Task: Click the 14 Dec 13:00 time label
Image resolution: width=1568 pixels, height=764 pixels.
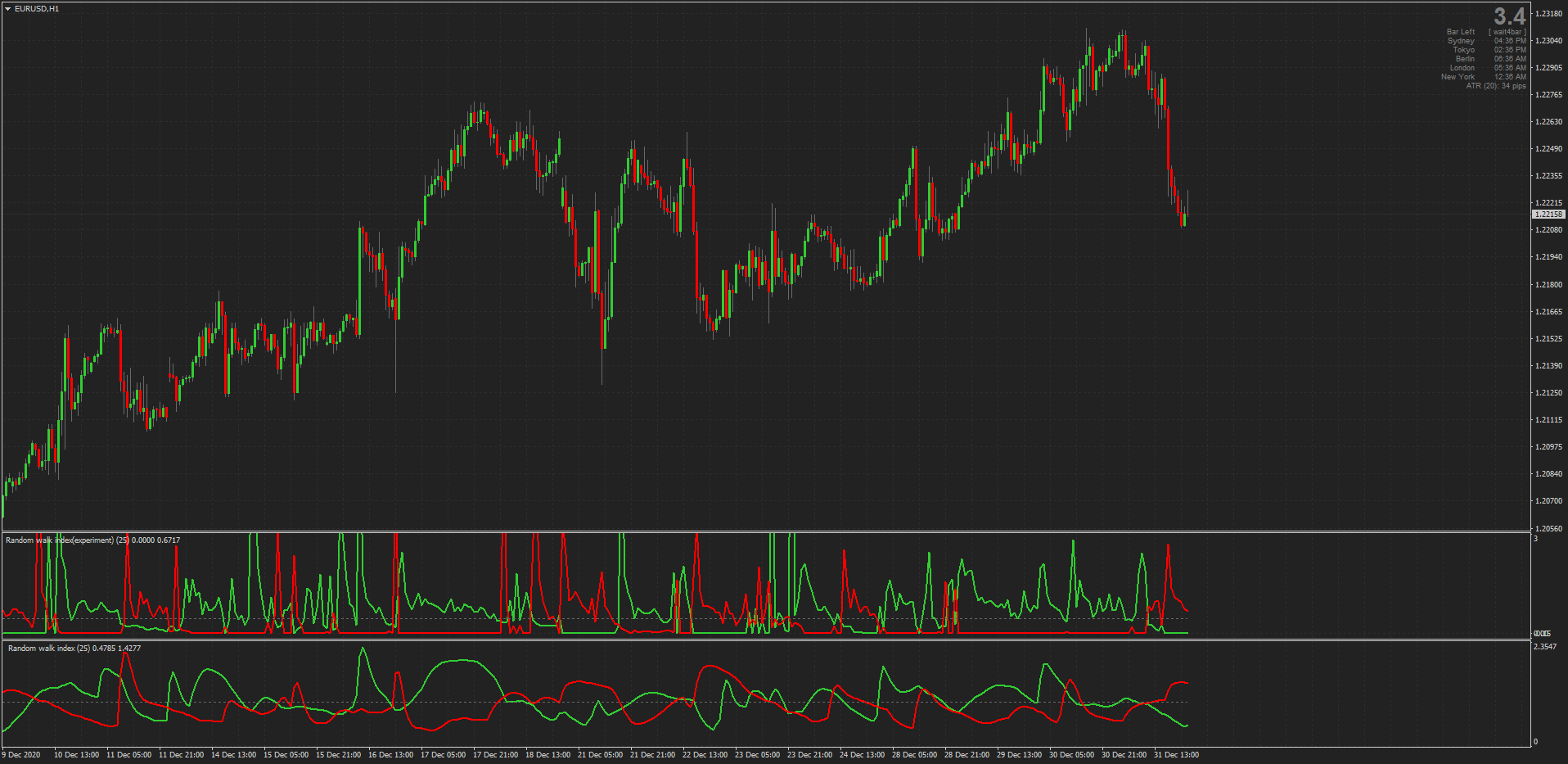Action: [x=234, y=755]
